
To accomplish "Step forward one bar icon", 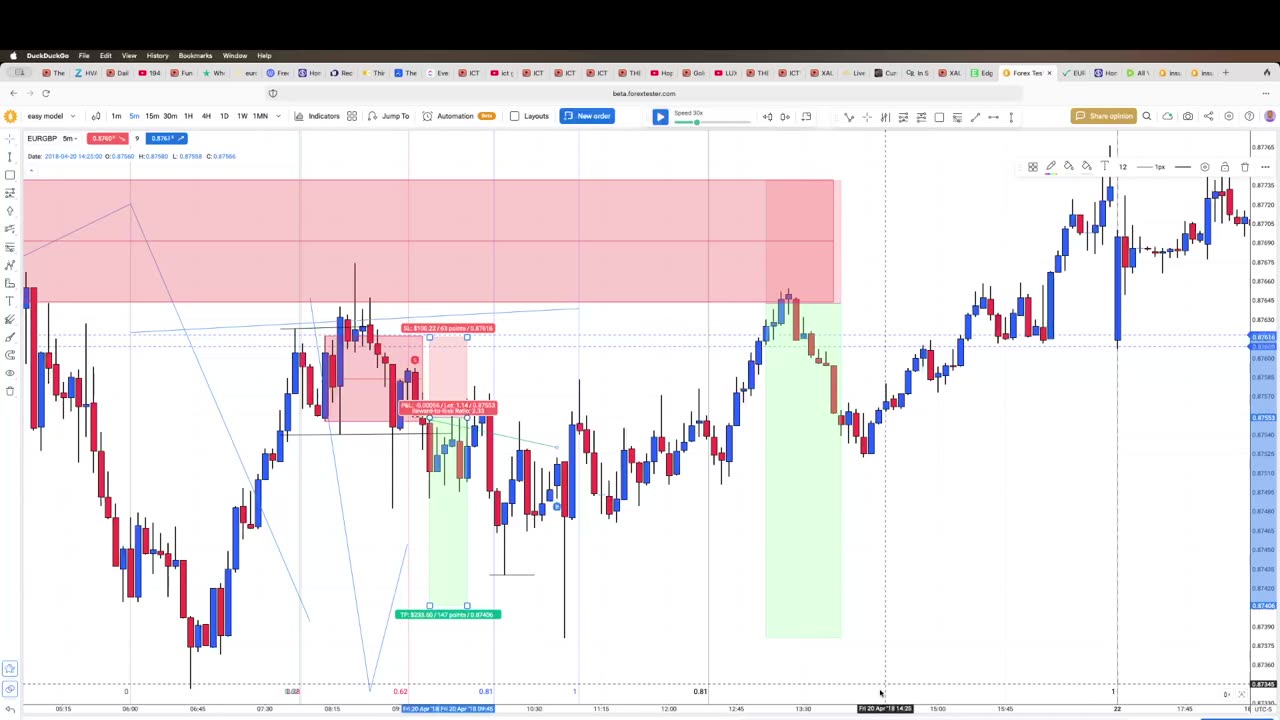I will (785, 117).
